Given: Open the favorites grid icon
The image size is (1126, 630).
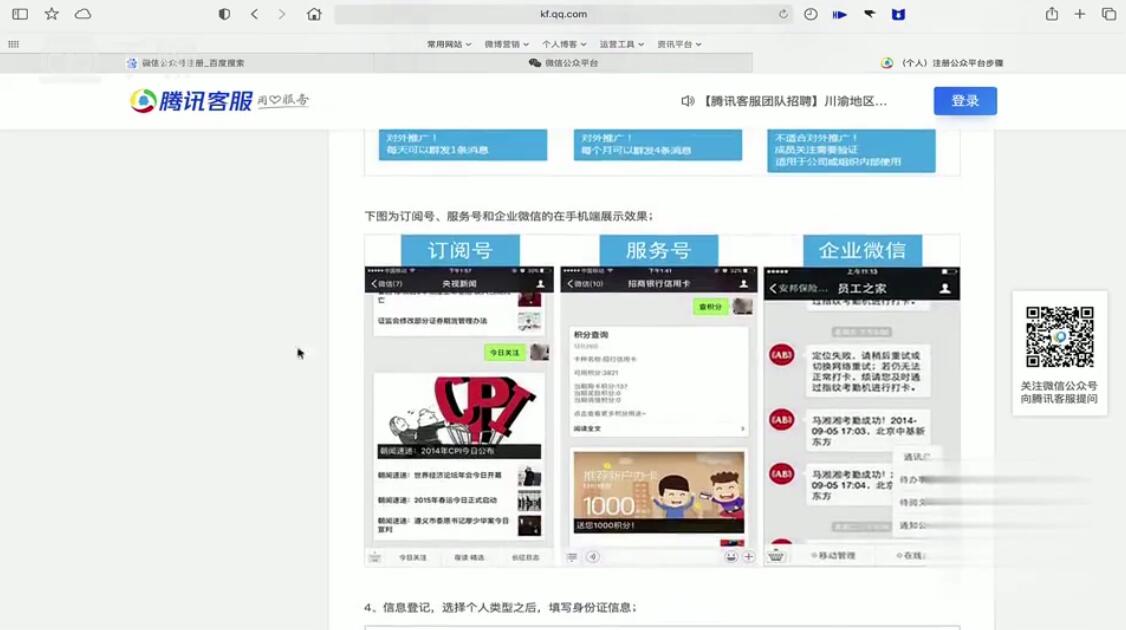Looking at the screenshot, I should tap(14, 44).
